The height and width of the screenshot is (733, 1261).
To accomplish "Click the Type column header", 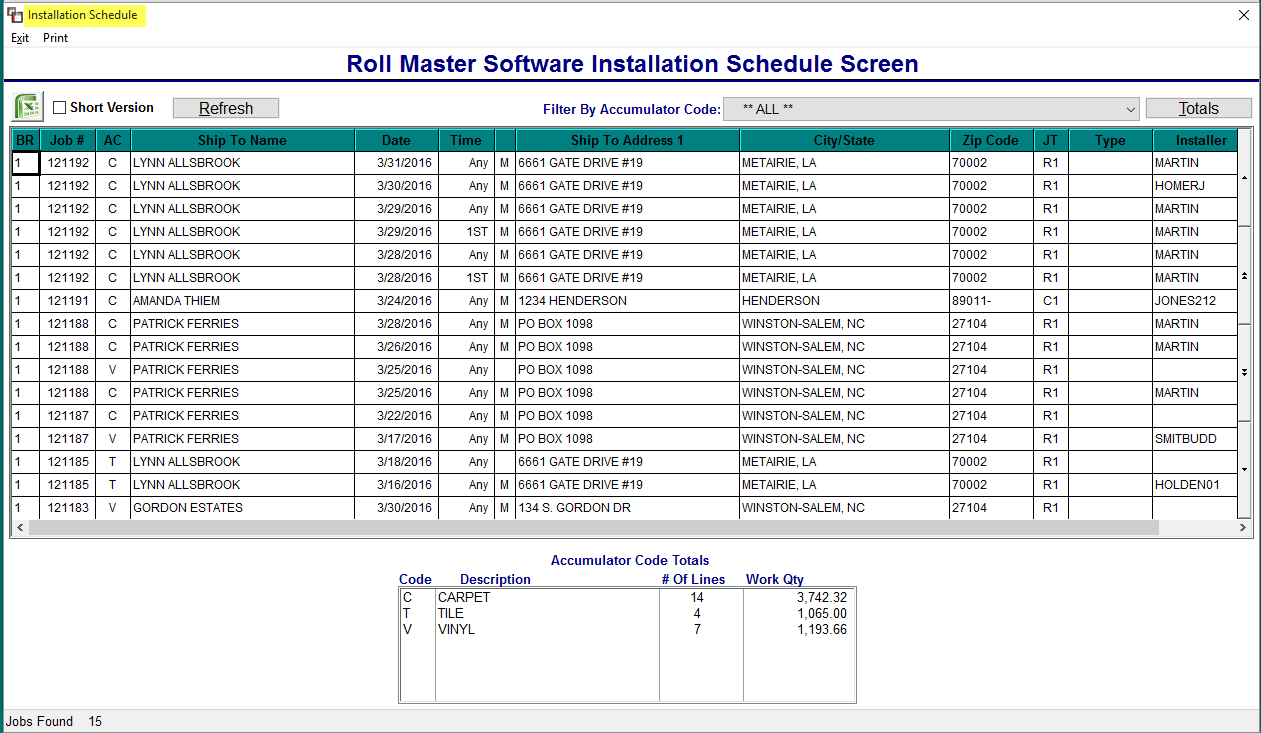I will coord(1110,140).
